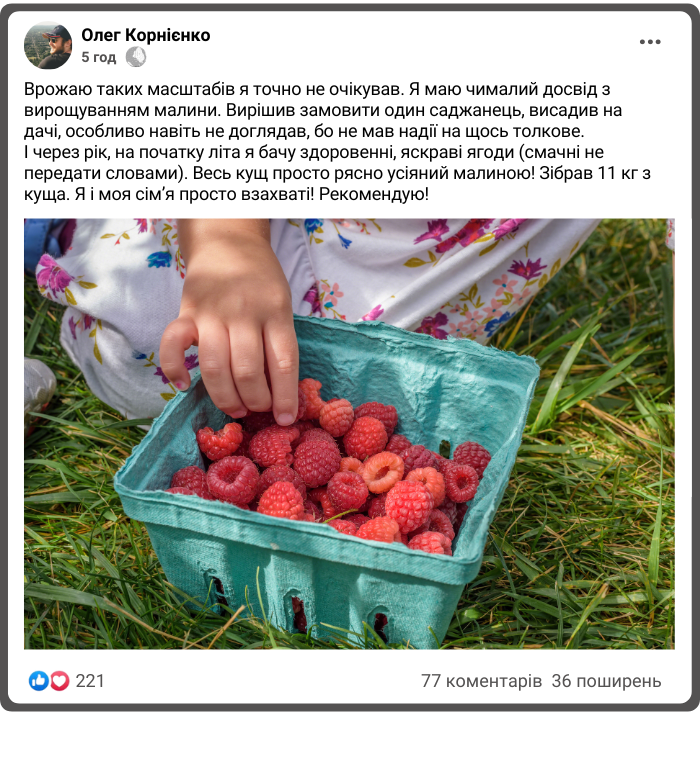Click the line starting "І через рік"
The width and height of the screenshot is (700, 768).
[x=314, y=152]
